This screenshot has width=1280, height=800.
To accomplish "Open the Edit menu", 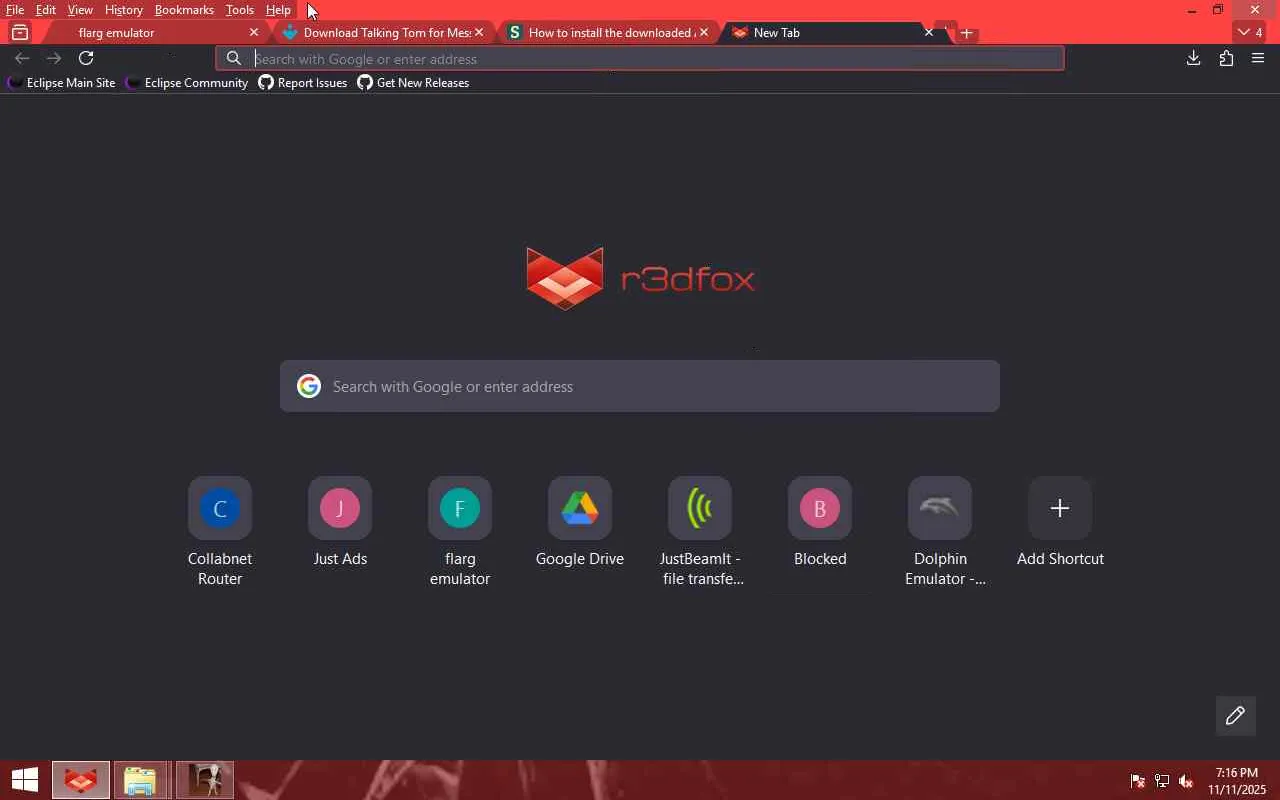I will pyautogui.click(x=46, y=10).
